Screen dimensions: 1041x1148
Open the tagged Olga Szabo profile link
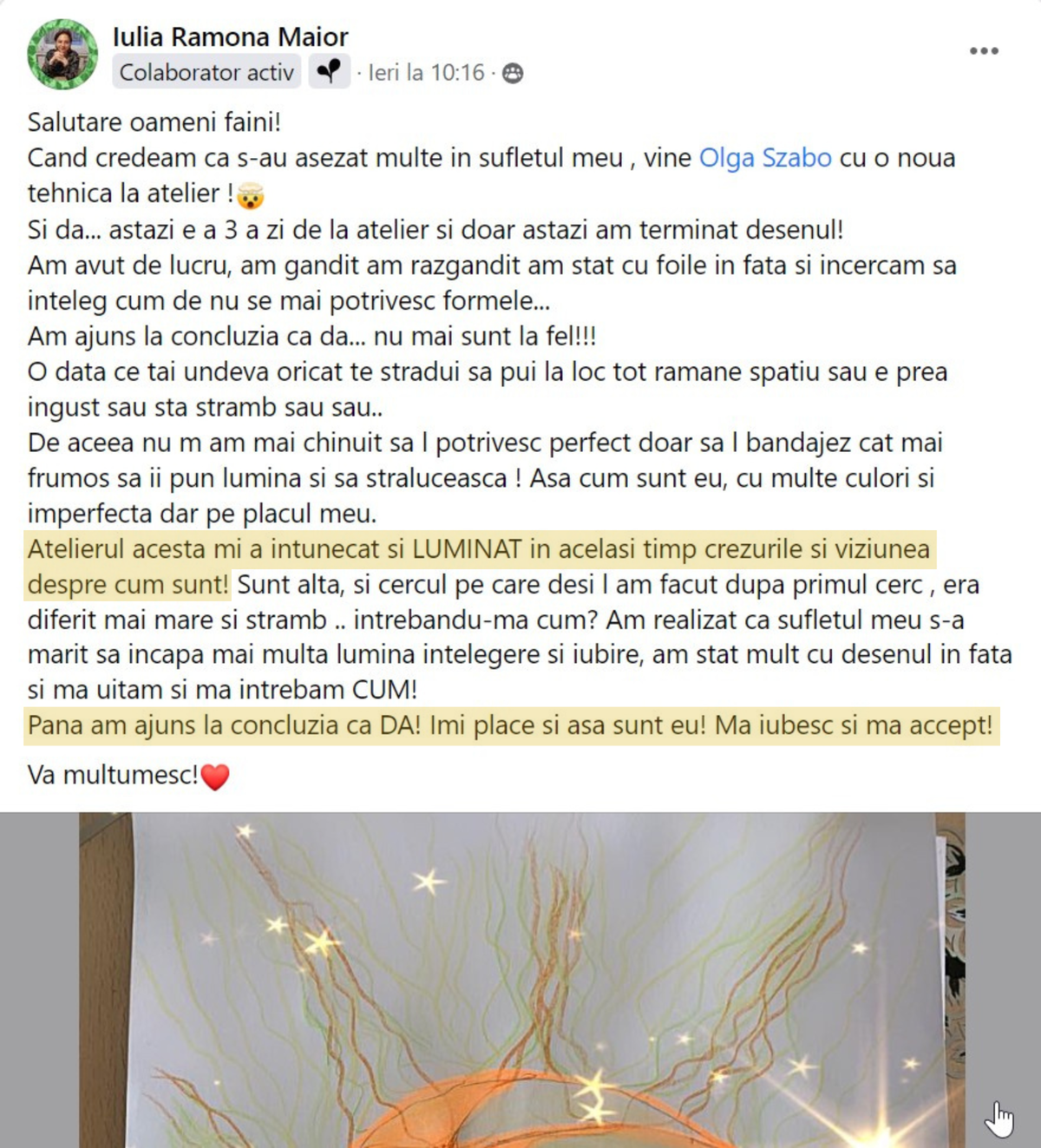pos(765,158)
